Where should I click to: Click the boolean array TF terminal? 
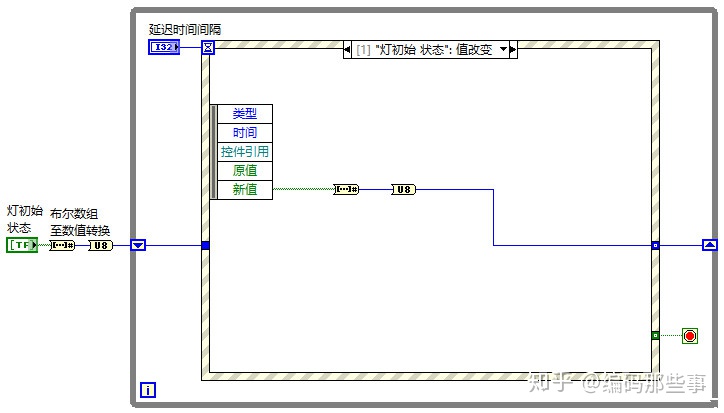tap(22, 245)
